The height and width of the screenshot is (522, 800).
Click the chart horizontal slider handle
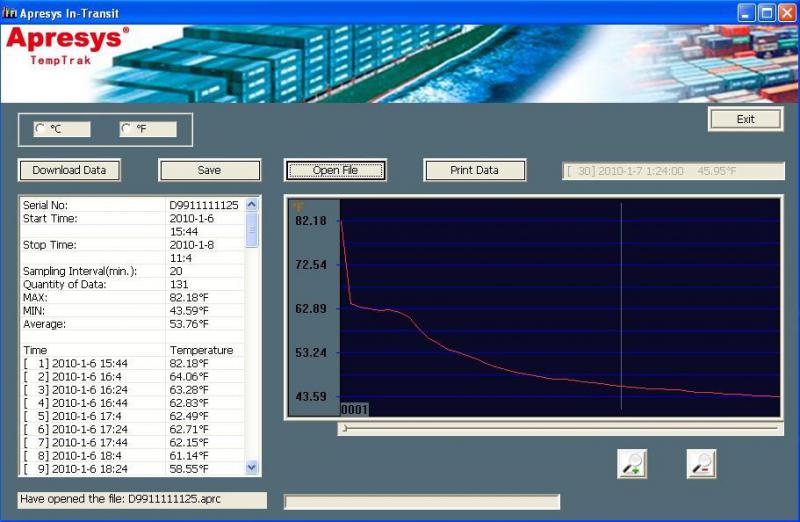click(x=345, y=428)
